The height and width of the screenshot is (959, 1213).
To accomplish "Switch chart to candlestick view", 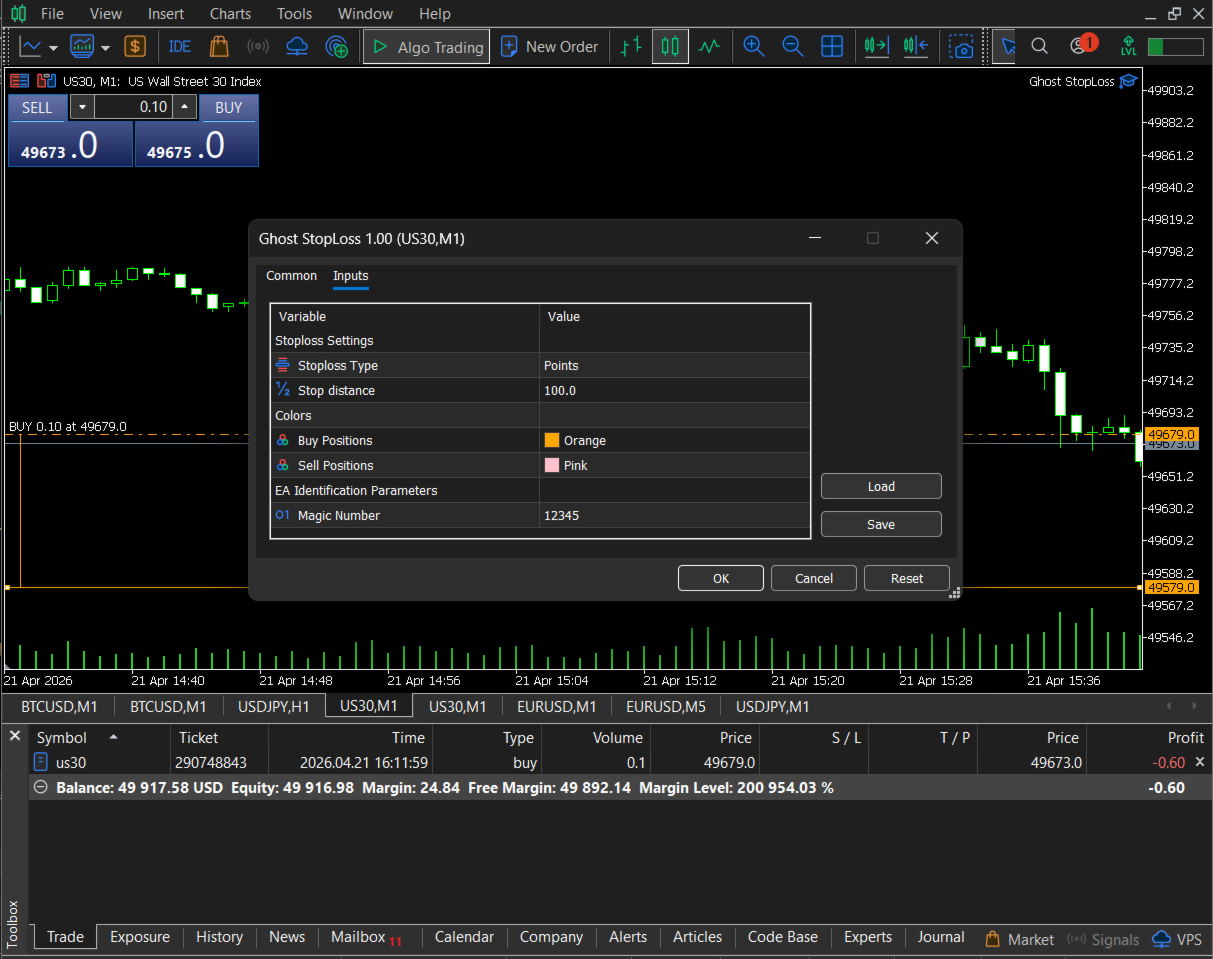I will click(670, 47).
